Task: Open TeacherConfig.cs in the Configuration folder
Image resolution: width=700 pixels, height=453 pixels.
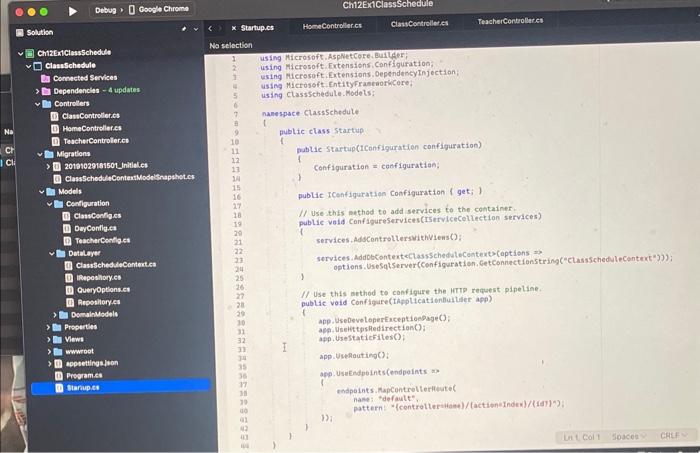Action: 103,241
